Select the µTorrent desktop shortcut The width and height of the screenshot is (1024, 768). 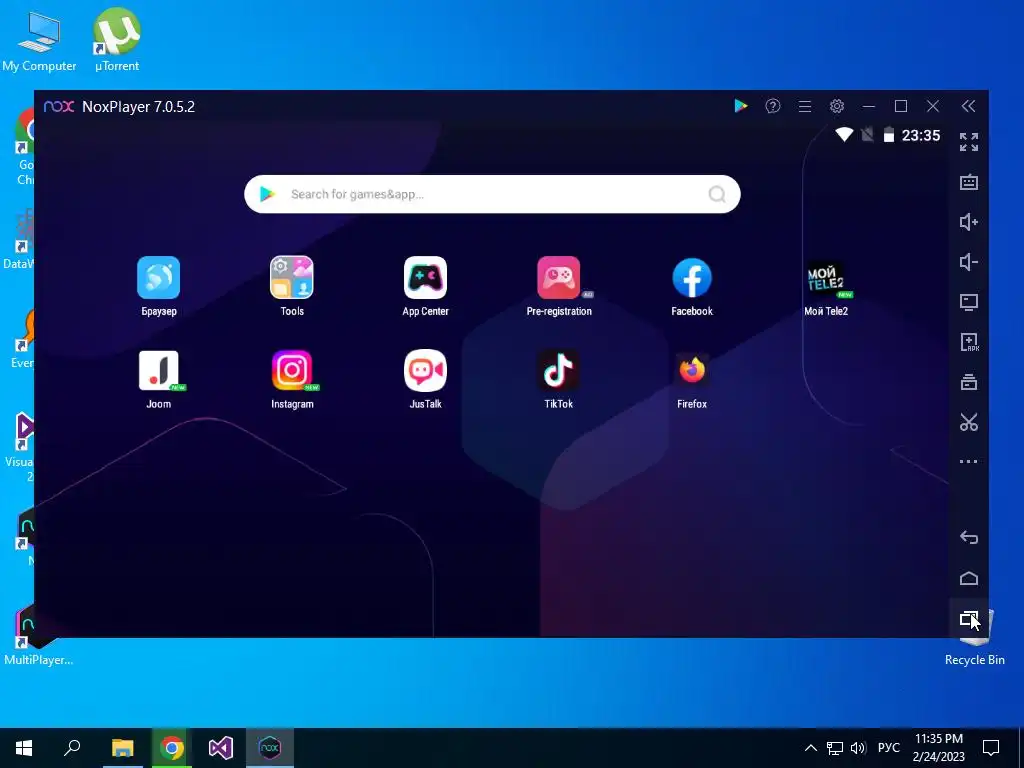(x=117, y=40)
